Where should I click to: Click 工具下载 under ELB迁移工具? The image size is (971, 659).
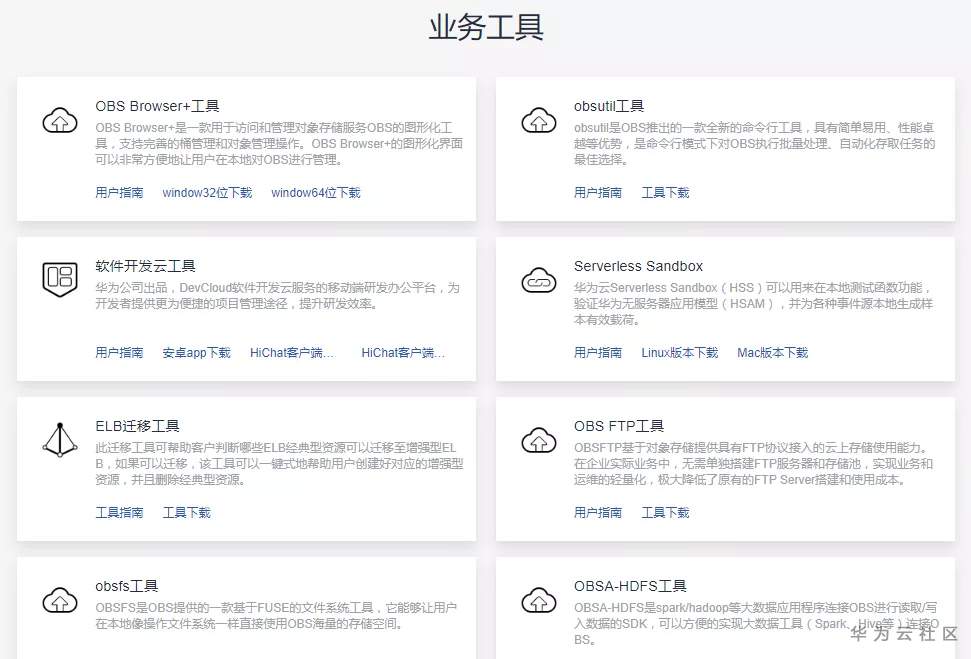pyautogui.click(x=187, y=512)
